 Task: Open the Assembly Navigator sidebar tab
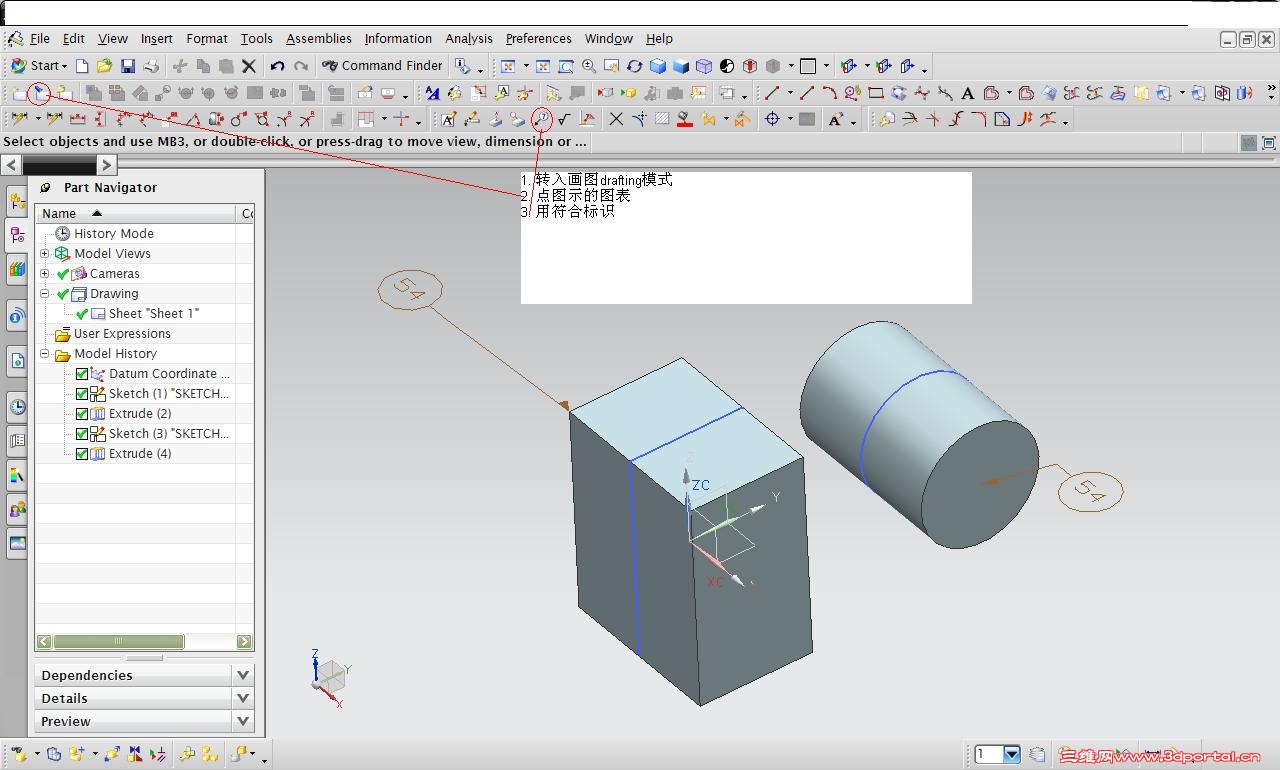point(17,202)
